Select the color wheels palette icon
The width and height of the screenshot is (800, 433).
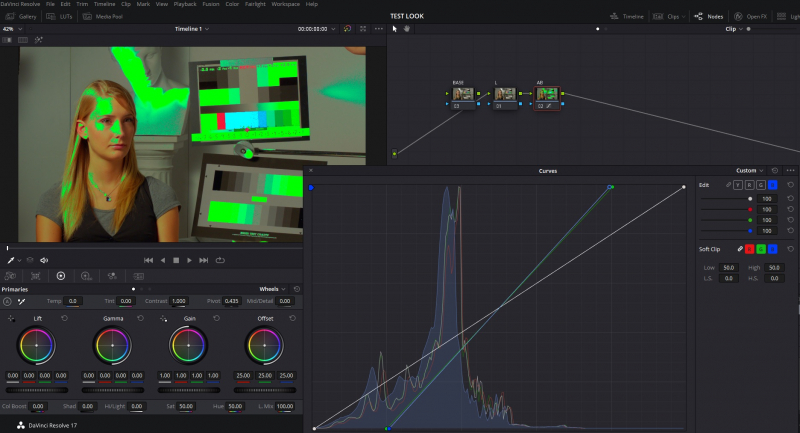tap(61, 275)
